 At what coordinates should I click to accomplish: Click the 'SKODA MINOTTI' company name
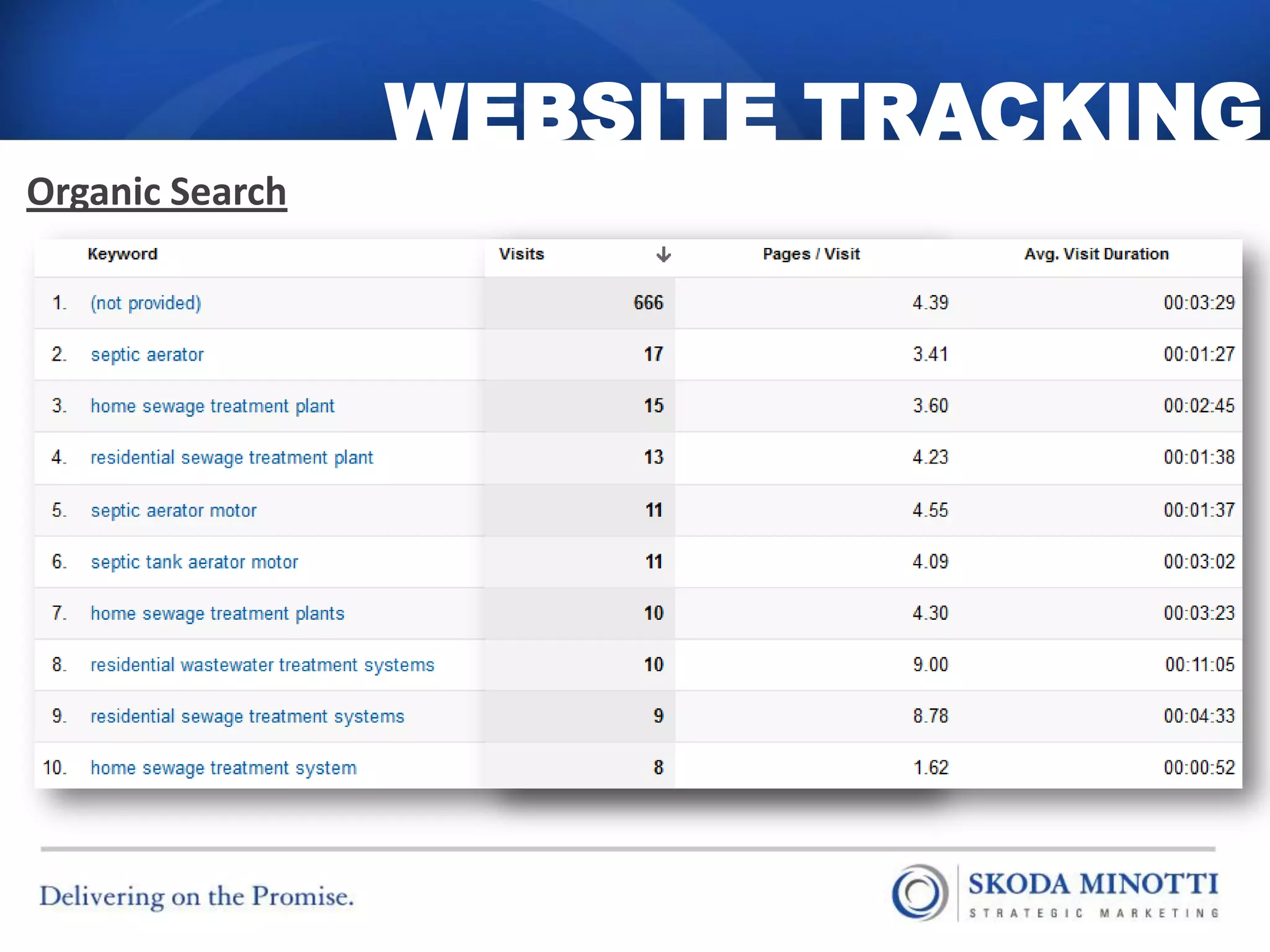tap(1093, 884)
